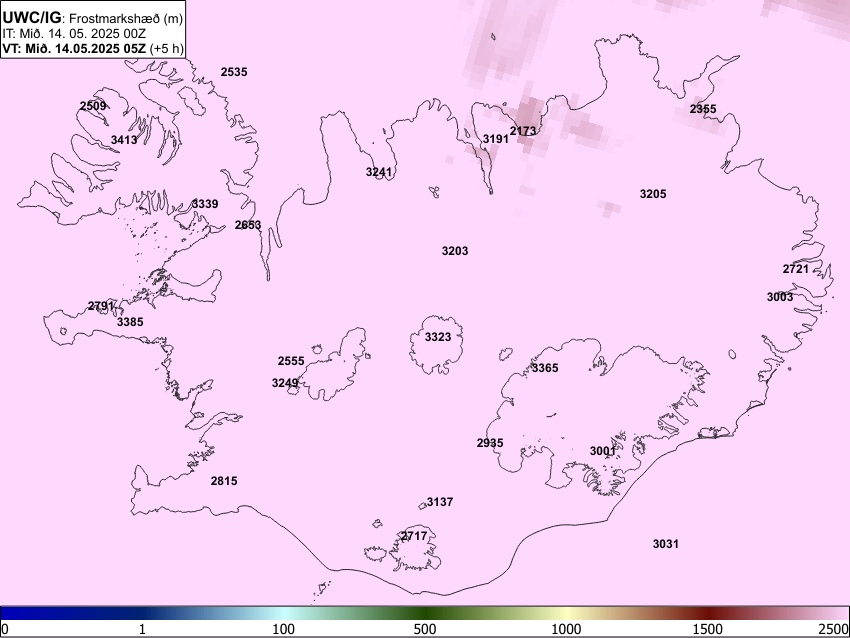Click the VT valid time line

(93, 48)
